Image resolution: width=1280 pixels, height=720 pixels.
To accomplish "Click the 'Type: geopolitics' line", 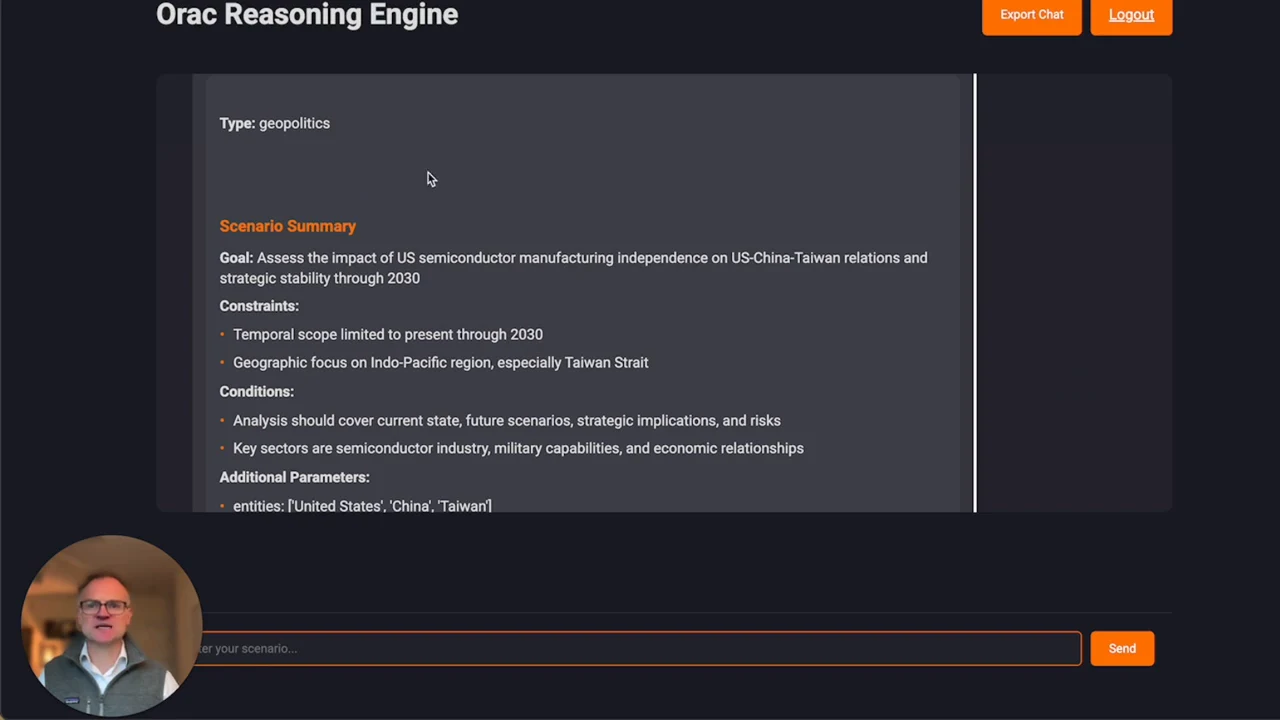I will coord(275,123).
